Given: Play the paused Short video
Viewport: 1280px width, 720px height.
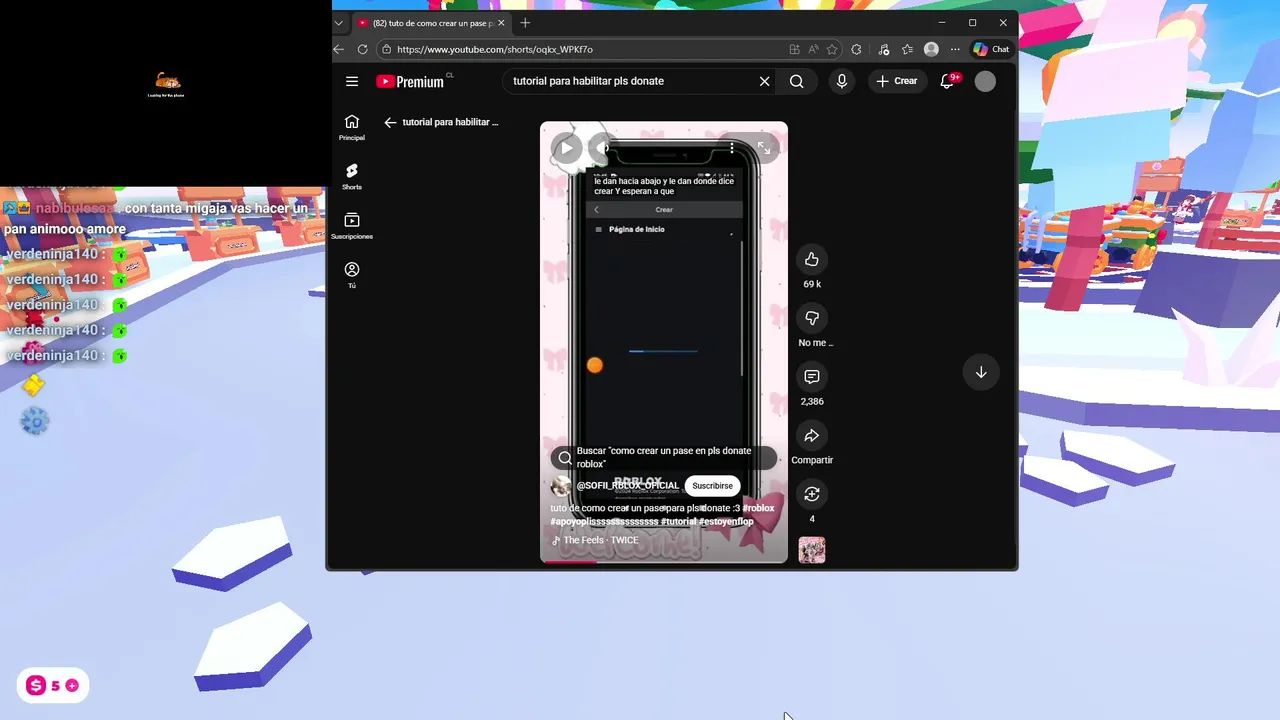Looking at the screenshot, I should 566,148.
